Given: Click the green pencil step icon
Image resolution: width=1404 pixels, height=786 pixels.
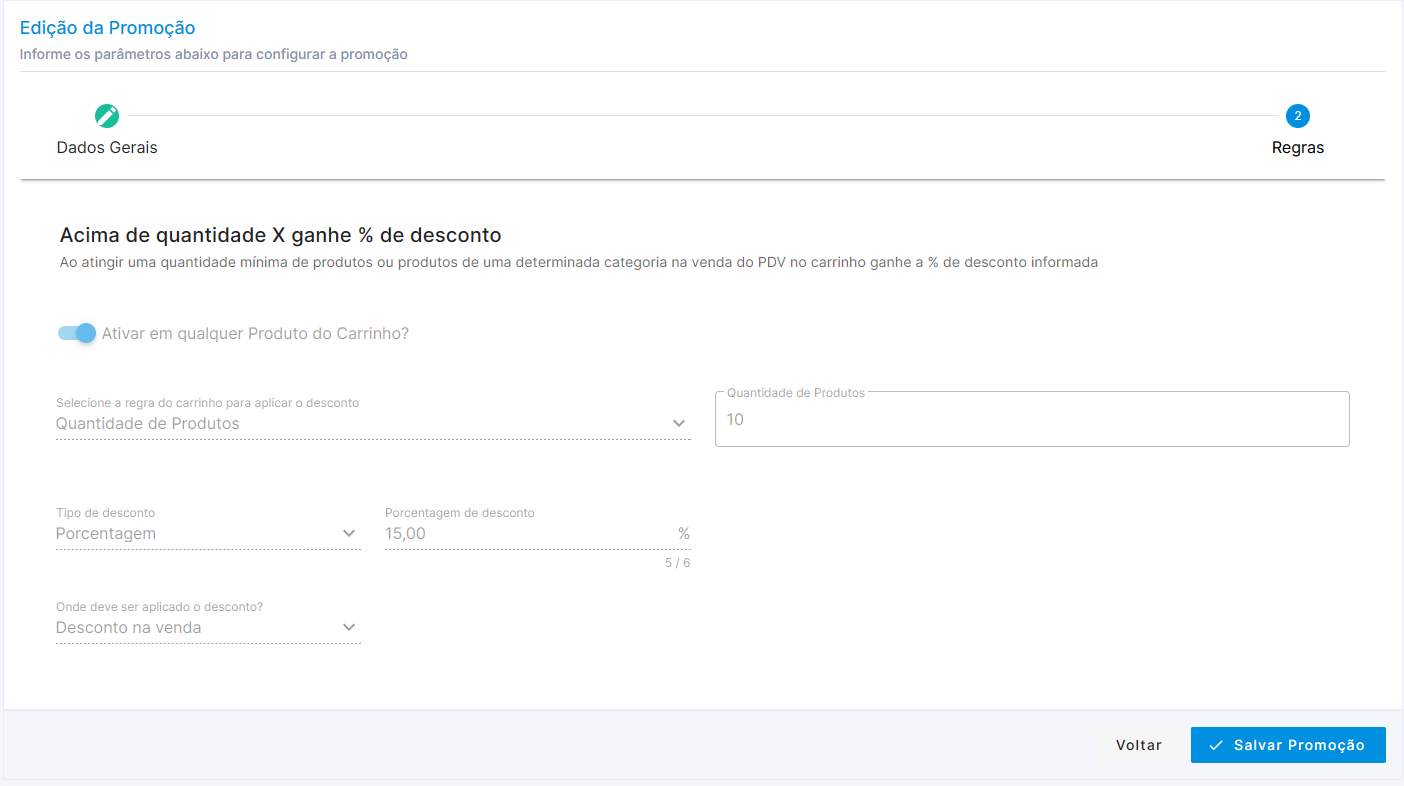Looking at the screenshot, I should [107, 116].
